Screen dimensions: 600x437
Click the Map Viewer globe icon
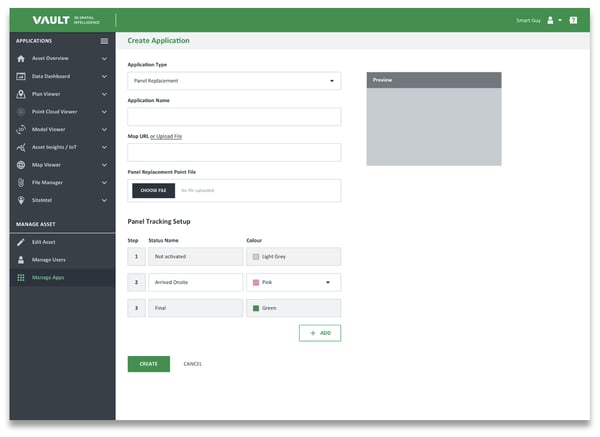pyautogui.click(x=21, y=165)
